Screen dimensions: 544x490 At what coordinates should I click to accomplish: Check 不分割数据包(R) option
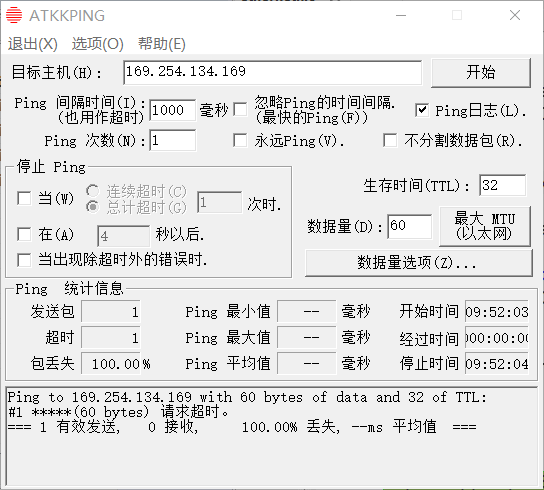pos(390,141)
